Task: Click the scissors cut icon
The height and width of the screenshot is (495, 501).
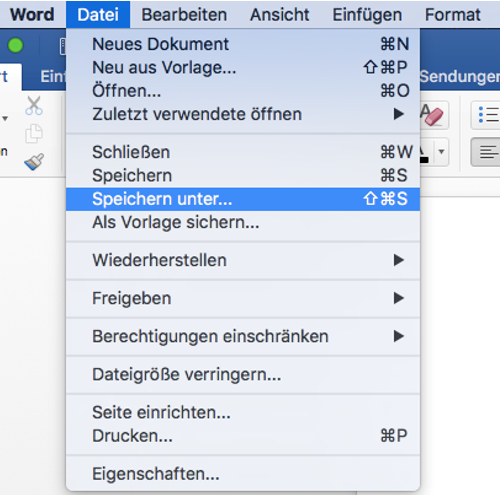Action: 34,106
